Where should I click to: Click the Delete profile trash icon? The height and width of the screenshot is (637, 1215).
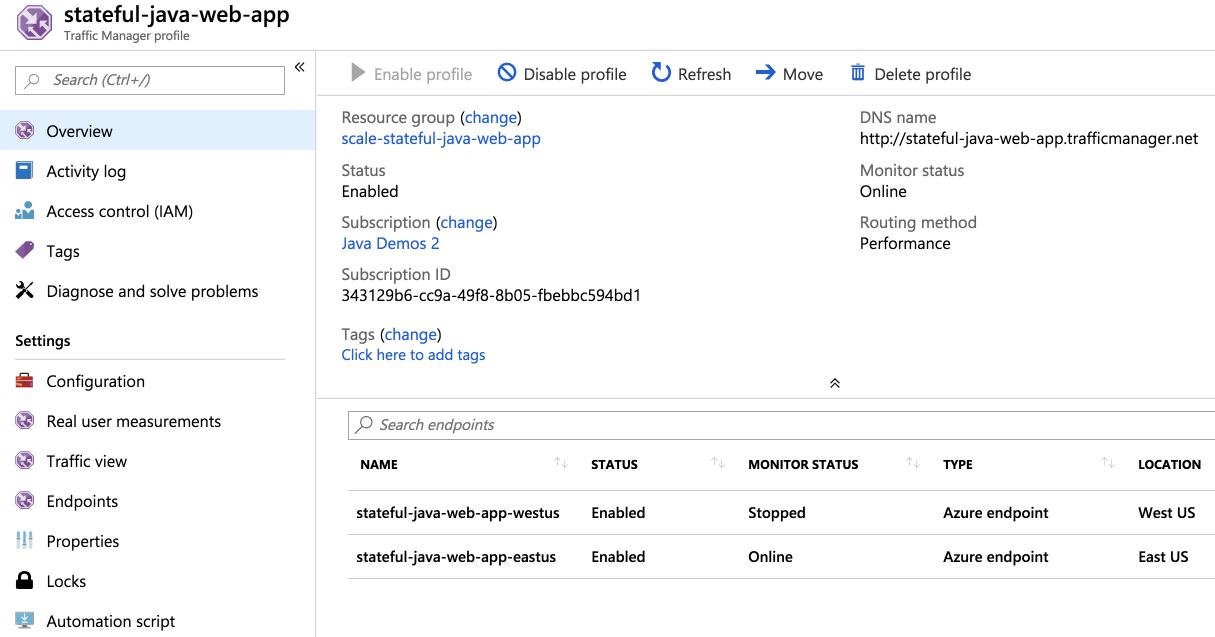coord(858,73)
